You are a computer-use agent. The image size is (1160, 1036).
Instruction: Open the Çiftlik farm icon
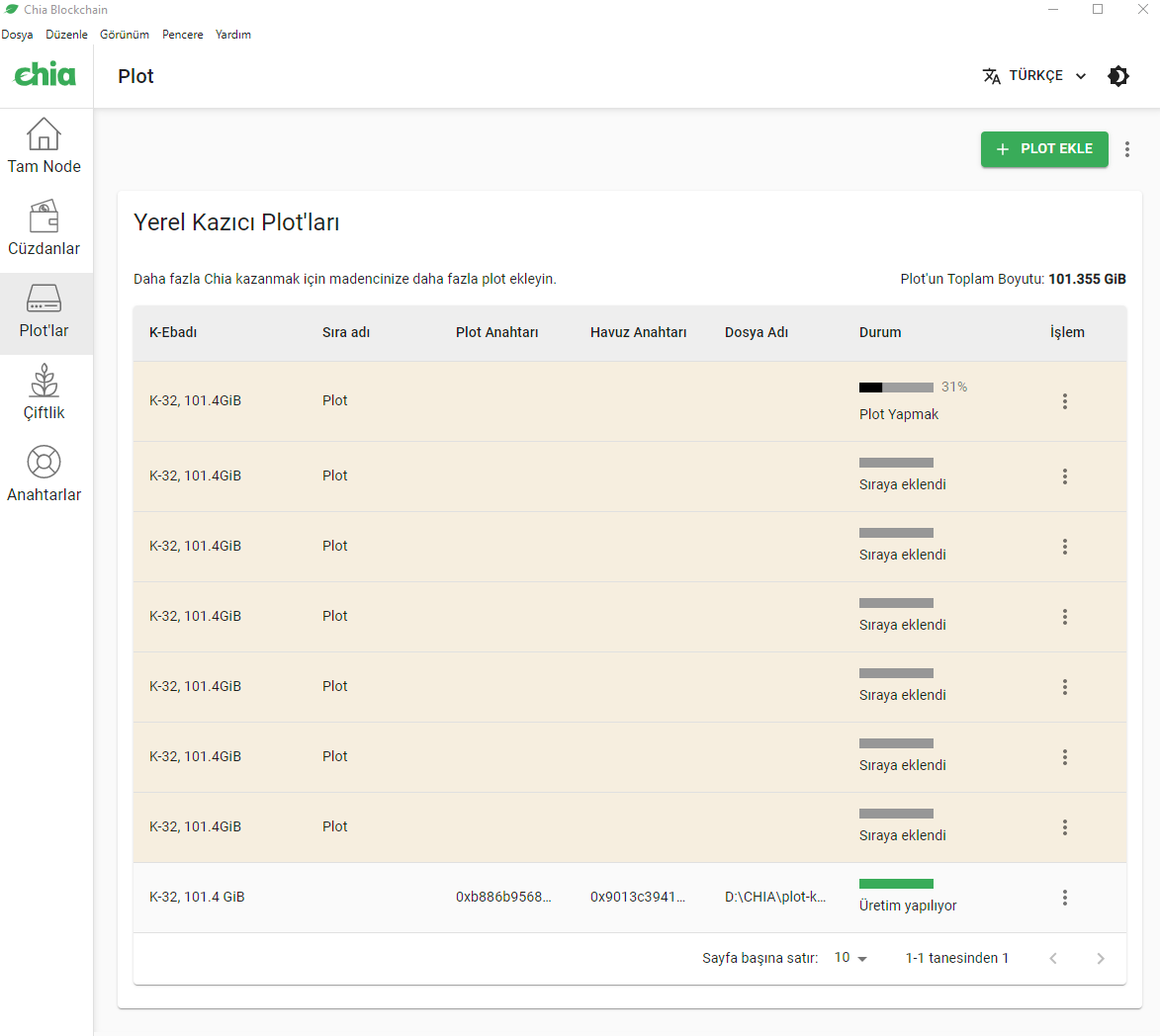(45, 381)
